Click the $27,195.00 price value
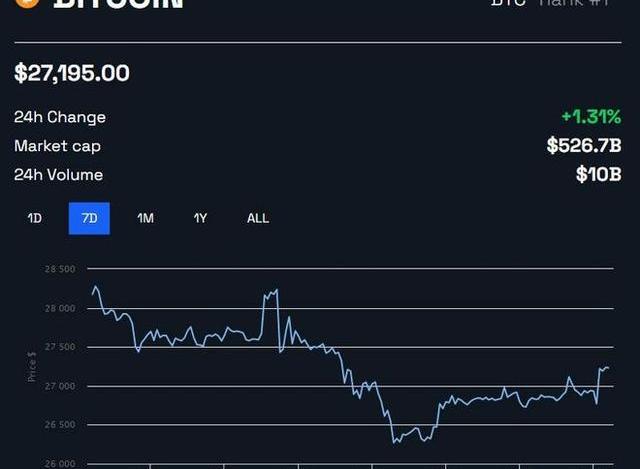 pos(72,73)
